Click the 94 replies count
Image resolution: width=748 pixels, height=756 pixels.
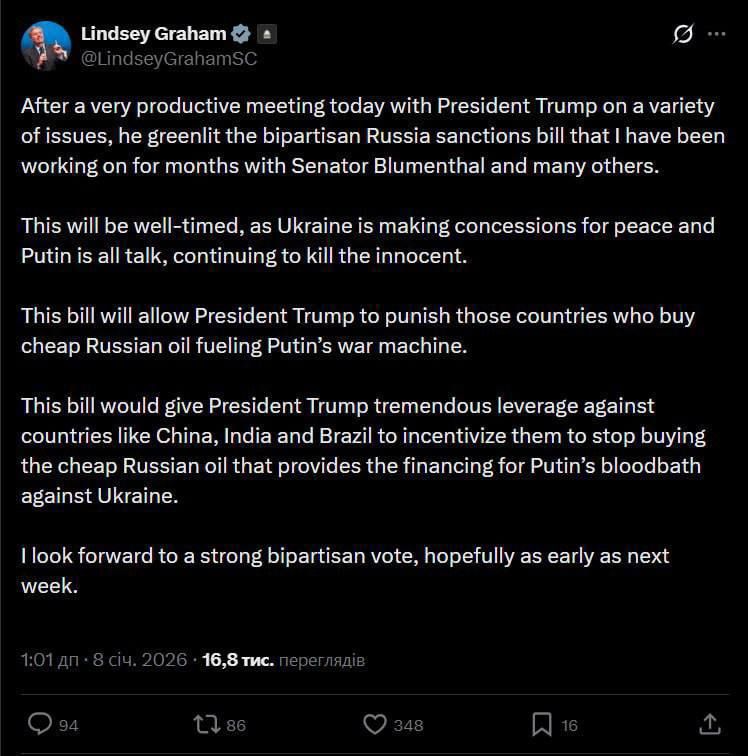(x=68, y=725)
